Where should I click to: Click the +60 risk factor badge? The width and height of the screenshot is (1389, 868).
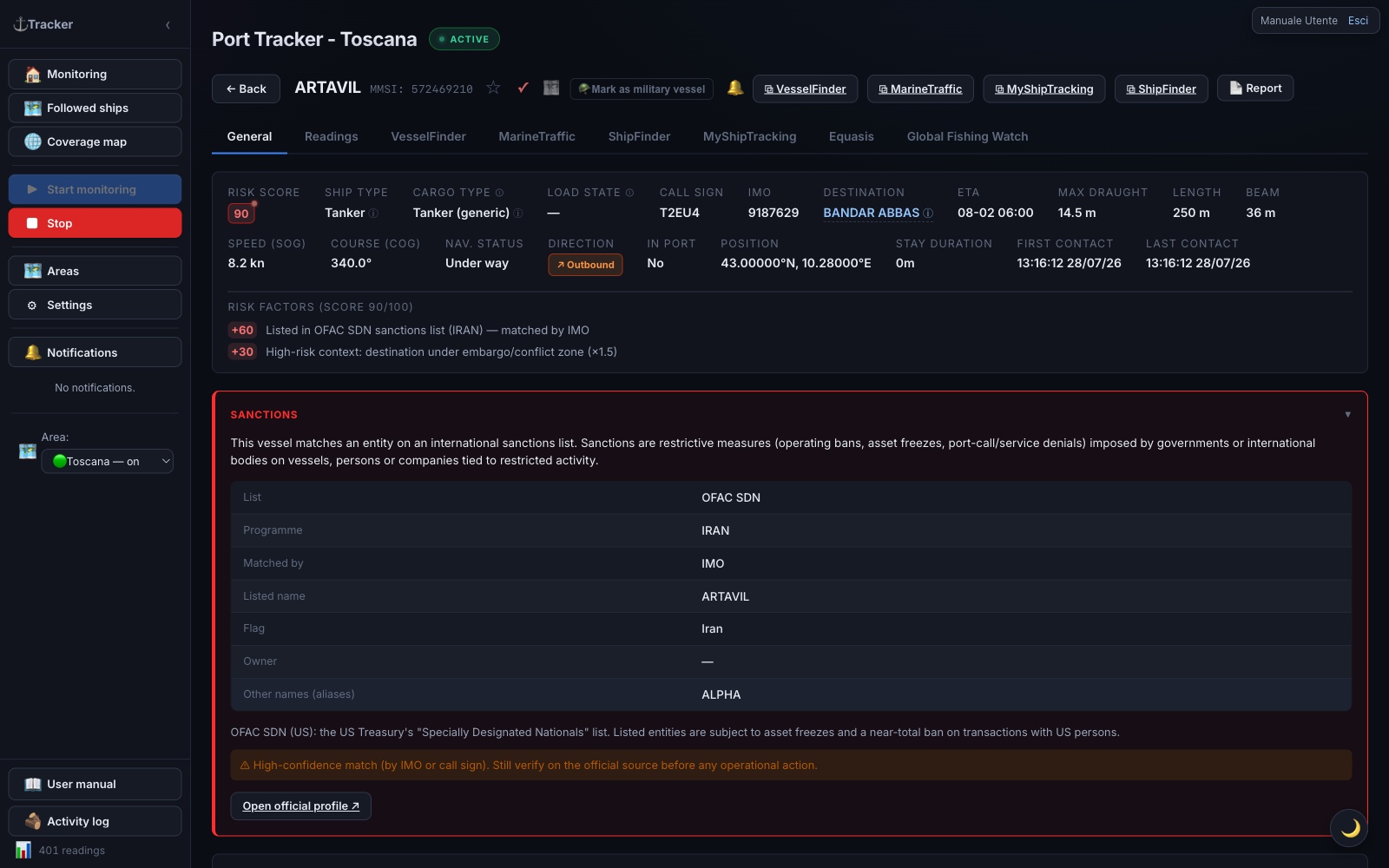coord(242,331)
